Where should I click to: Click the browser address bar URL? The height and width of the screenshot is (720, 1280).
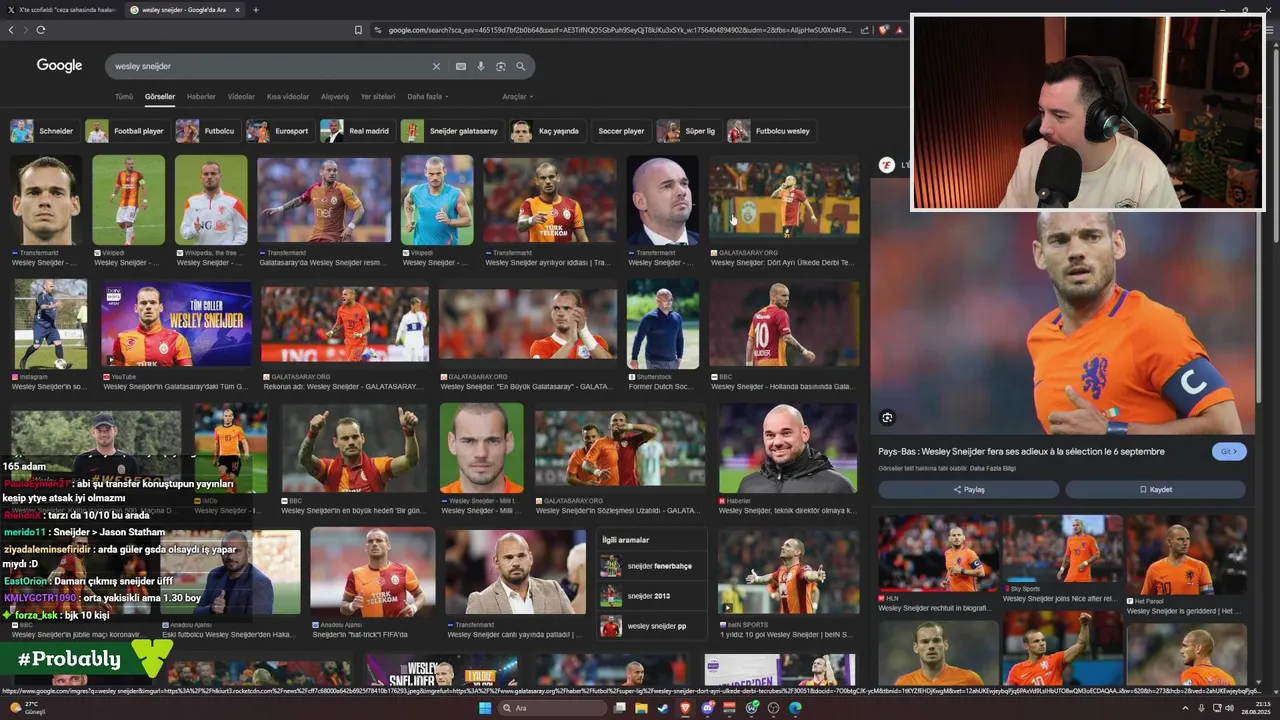pyautogui.click(x=620, y=30)
